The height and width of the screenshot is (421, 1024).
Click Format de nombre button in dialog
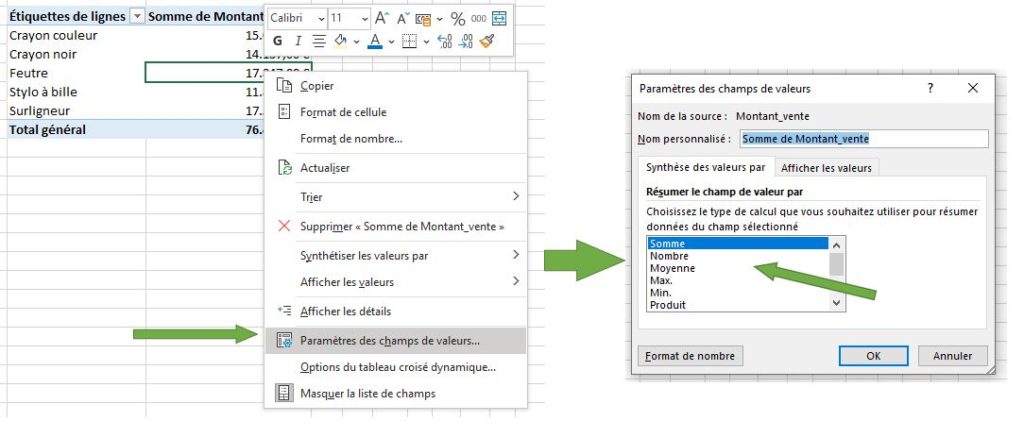(690, 356)
